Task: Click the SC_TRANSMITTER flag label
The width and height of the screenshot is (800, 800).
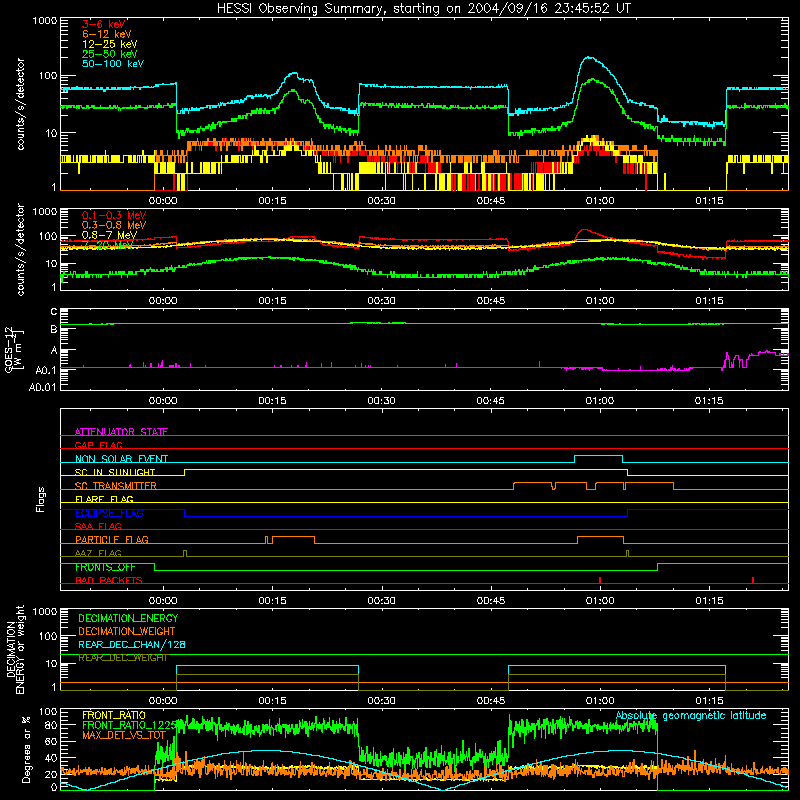Action: tap(115, 485)
